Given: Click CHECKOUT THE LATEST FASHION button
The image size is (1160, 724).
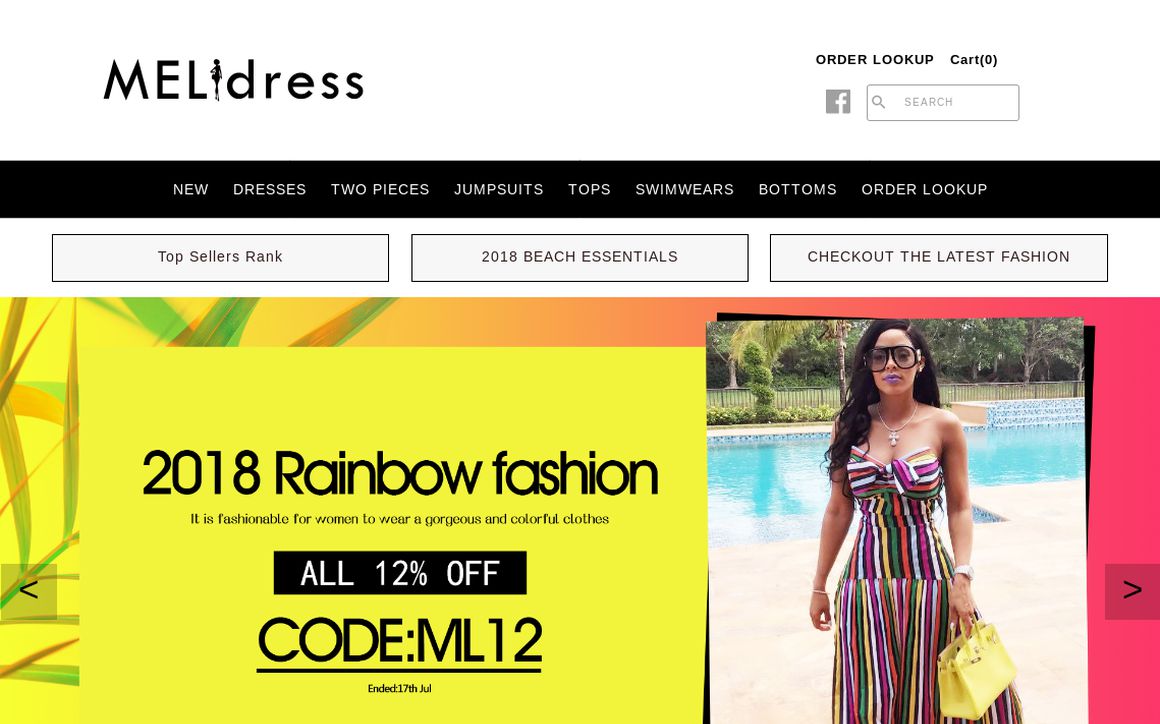Looking at the screenshot, I should click(x=939, y=257).
